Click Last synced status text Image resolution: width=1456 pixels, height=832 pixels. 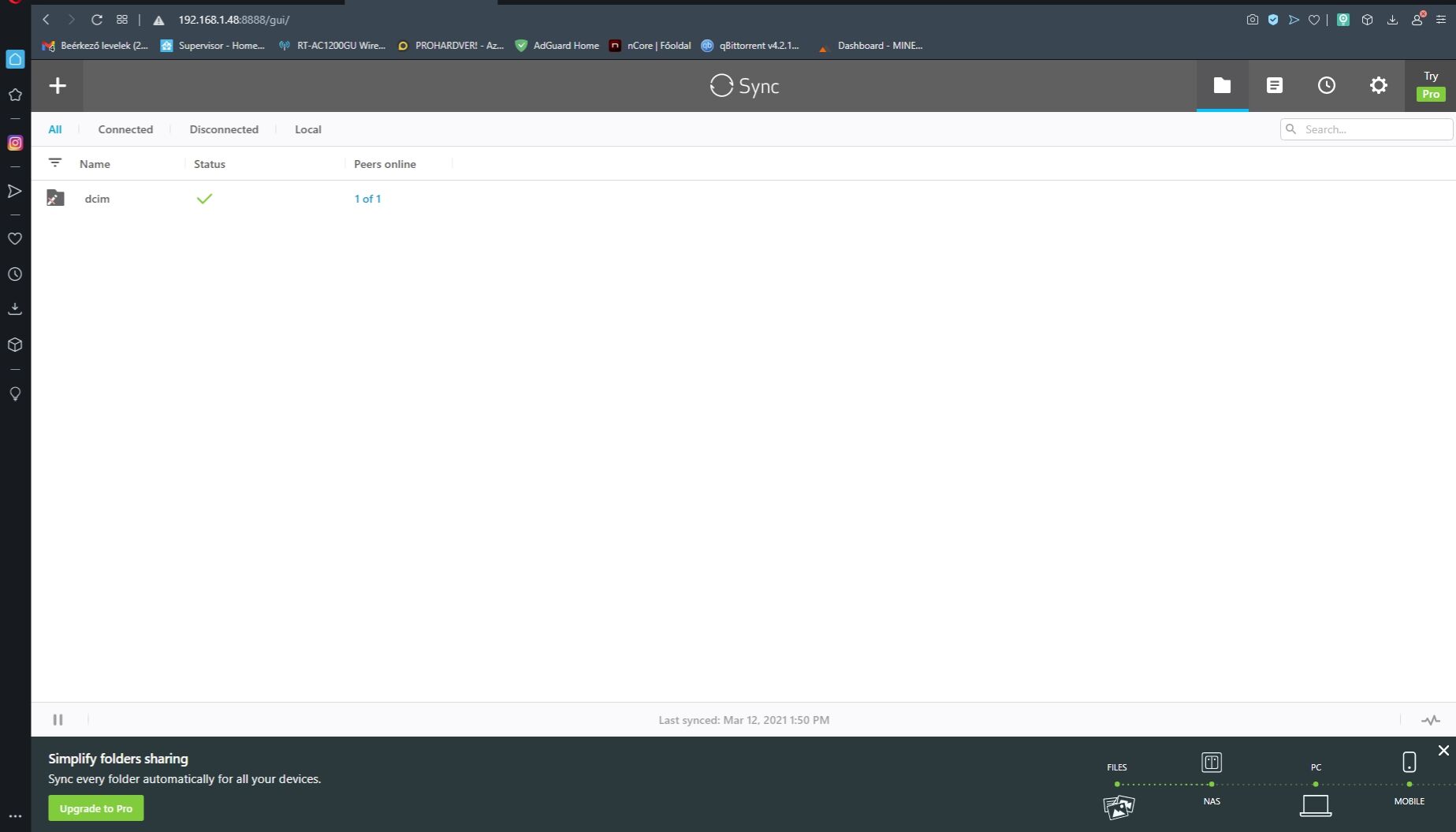pyautogui.click(x=743, y=720)
